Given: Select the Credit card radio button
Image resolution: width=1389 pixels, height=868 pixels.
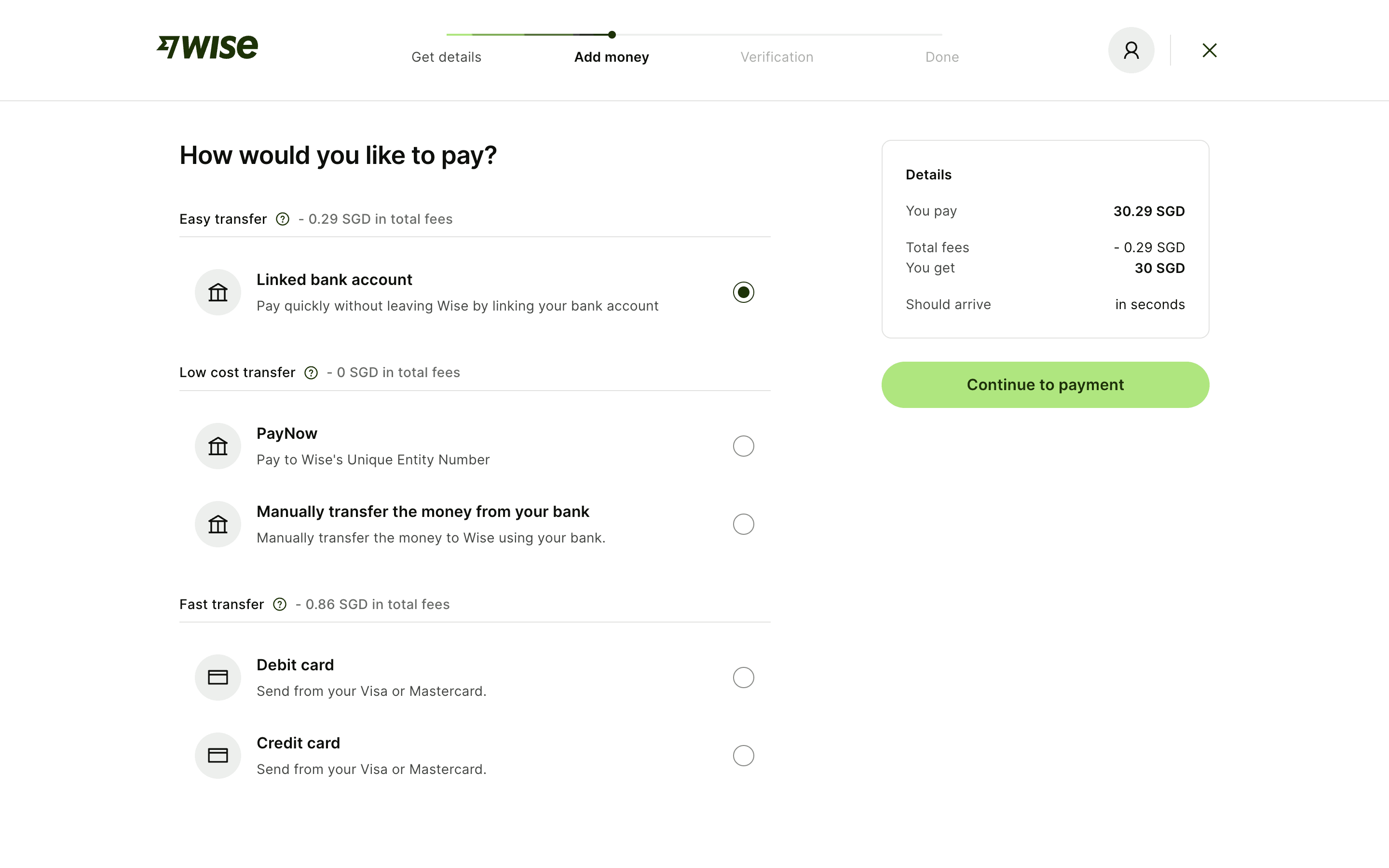Looking at the screenshot, I should click(x=743, y=756).
